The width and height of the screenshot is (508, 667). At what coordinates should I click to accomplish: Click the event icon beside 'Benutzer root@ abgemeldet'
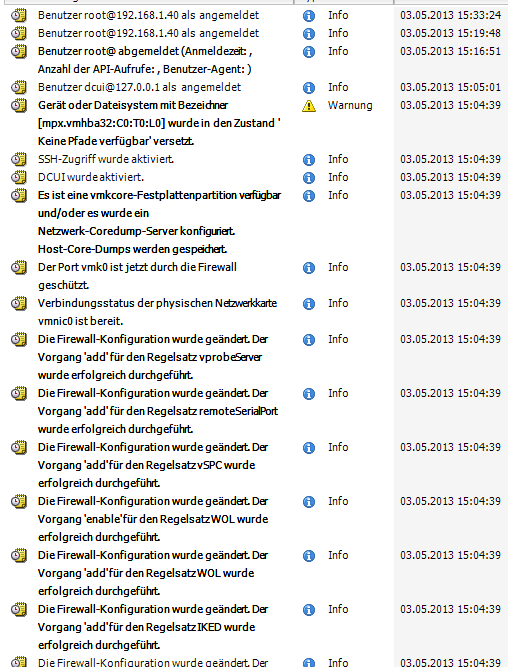point(18,51)
